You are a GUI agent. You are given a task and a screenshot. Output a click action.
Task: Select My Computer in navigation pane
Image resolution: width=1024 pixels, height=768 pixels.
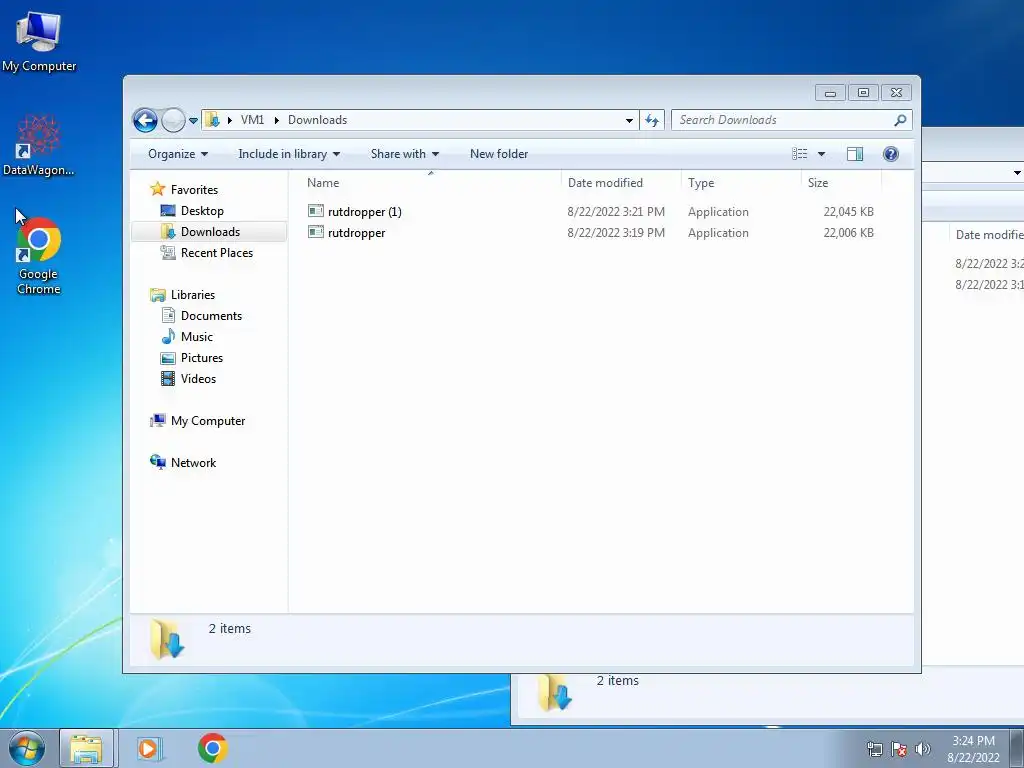(208, 421)
